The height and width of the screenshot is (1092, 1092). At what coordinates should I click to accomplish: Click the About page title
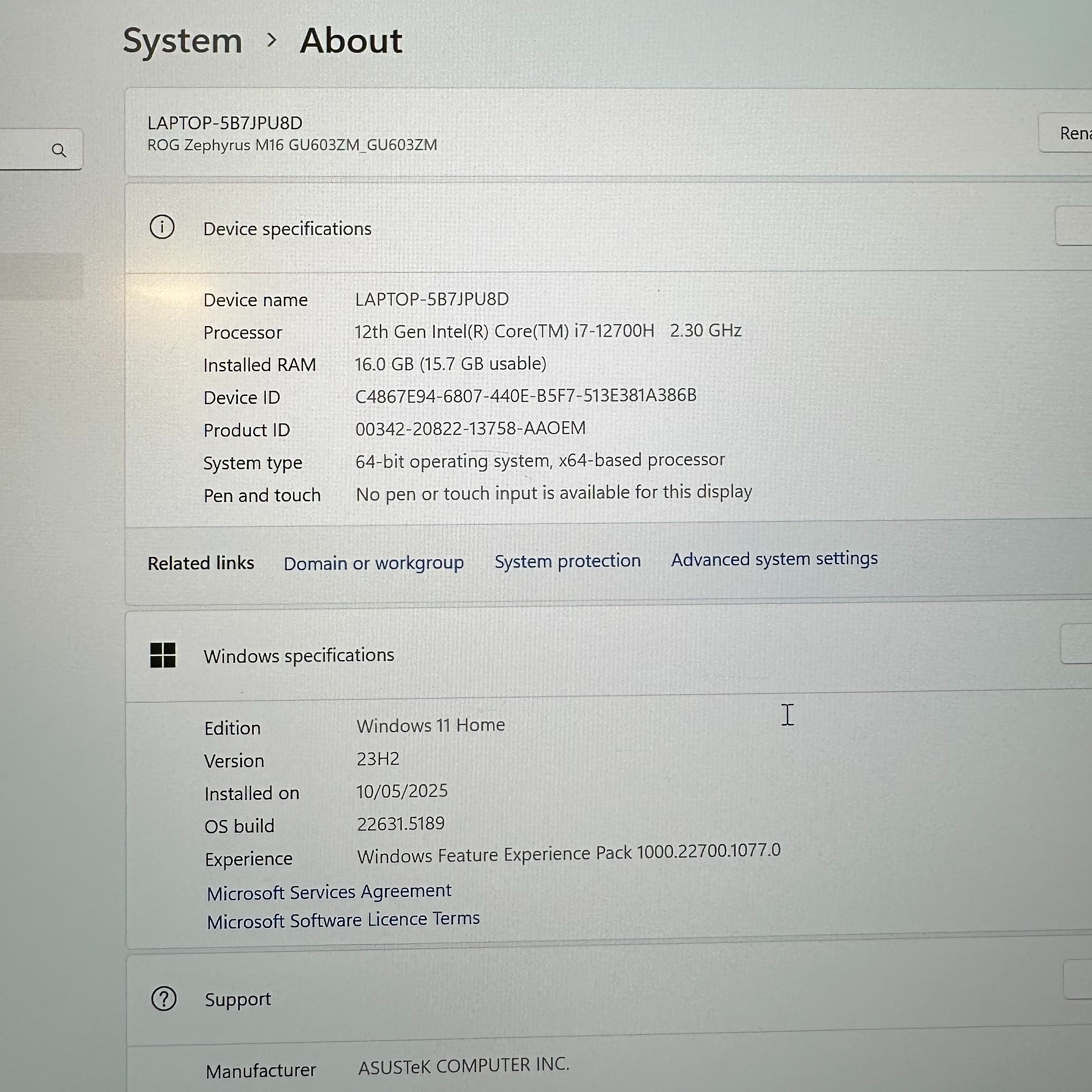pos(351,41)
